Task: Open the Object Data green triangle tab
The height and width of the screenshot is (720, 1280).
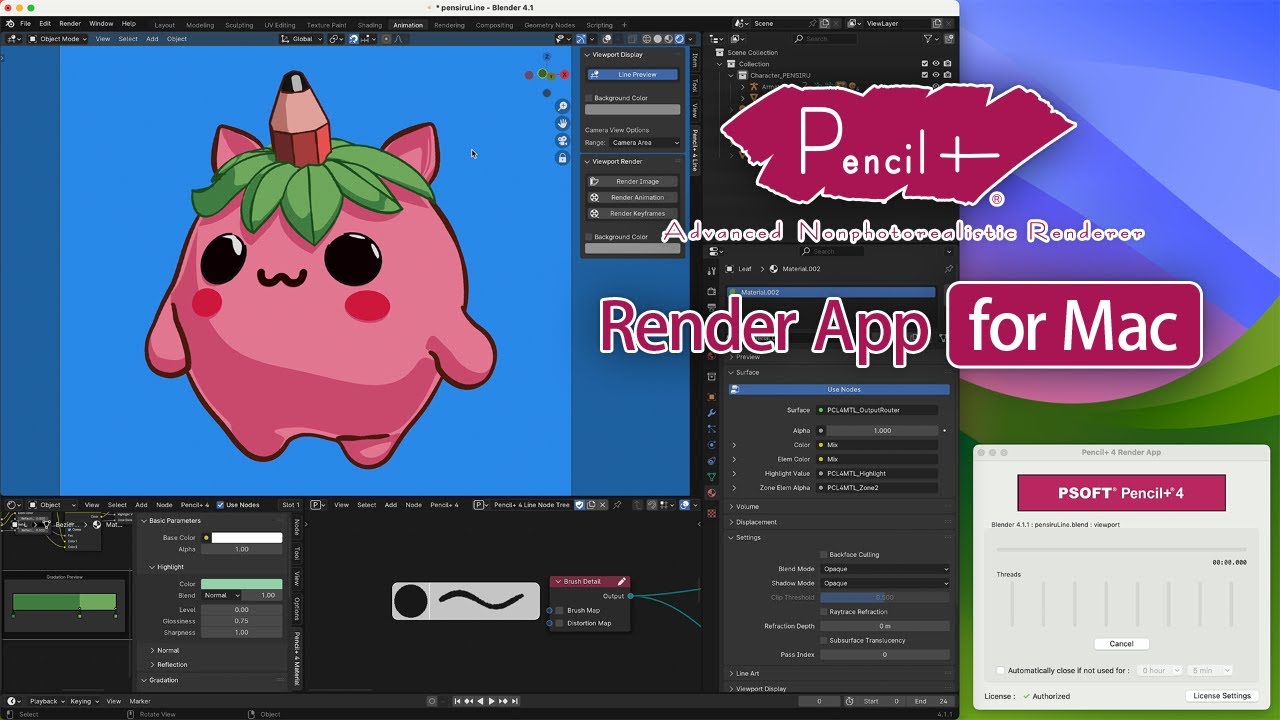Action: pyautogui.click(x=711, y=476)
